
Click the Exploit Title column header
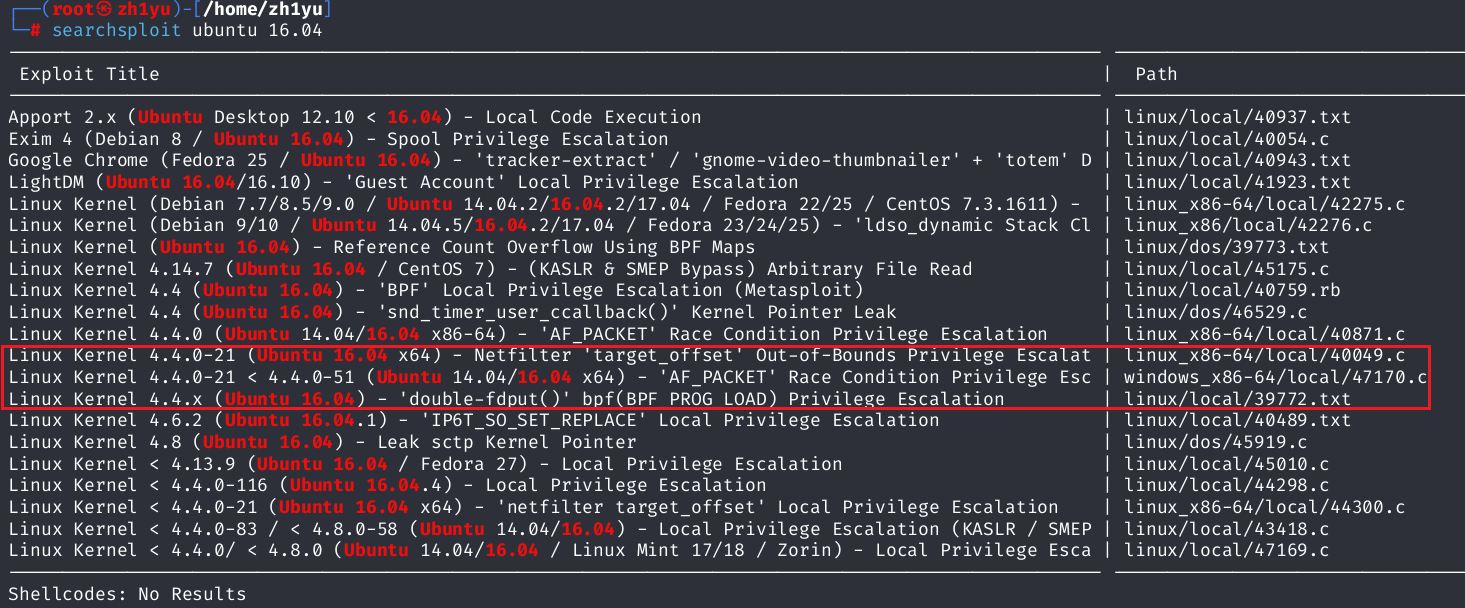pos(89,74)
